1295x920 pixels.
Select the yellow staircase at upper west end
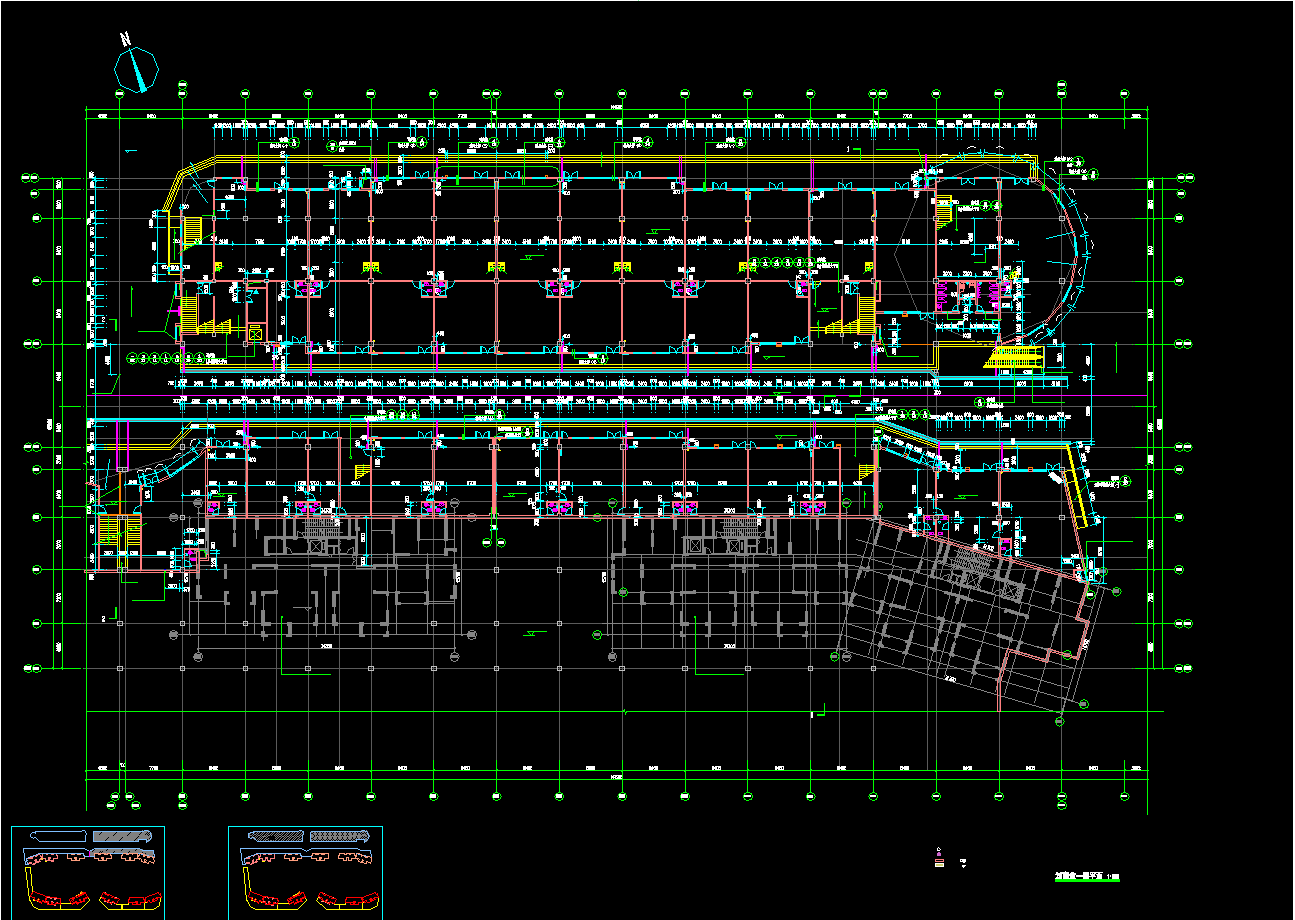point(192,229)
